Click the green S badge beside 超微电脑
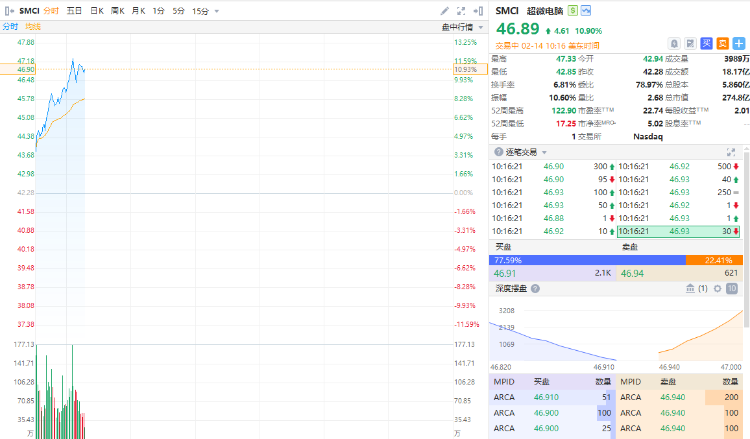The image size is (750, 439). coord(573,10)
